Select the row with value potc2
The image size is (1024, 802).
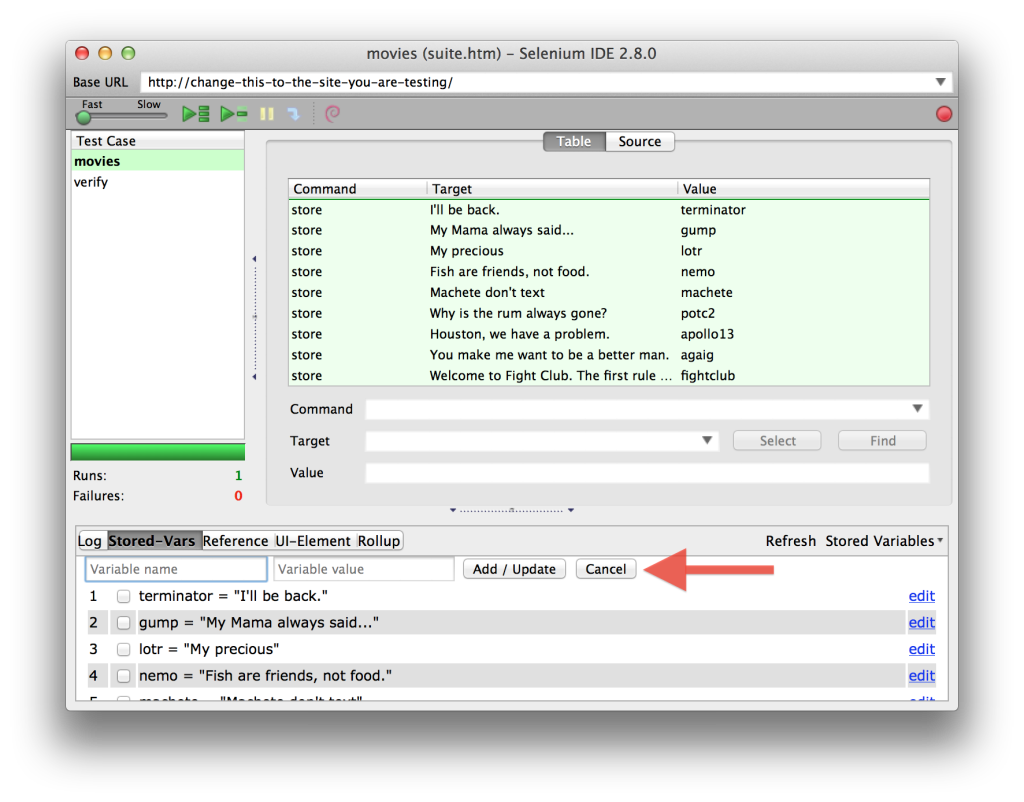[x=609, y=313]
